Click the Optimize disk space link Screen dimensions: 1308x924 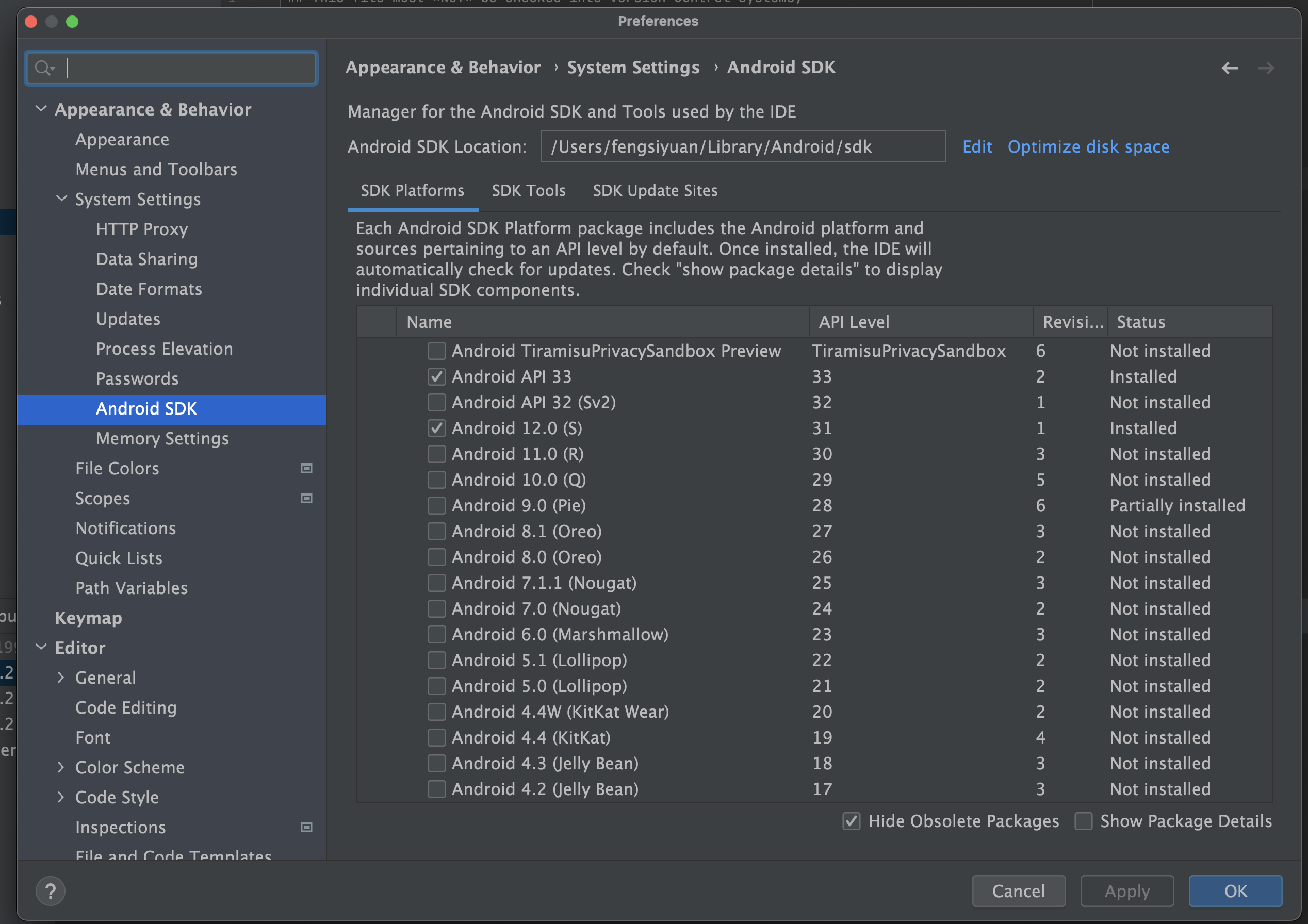point(1088,147)
